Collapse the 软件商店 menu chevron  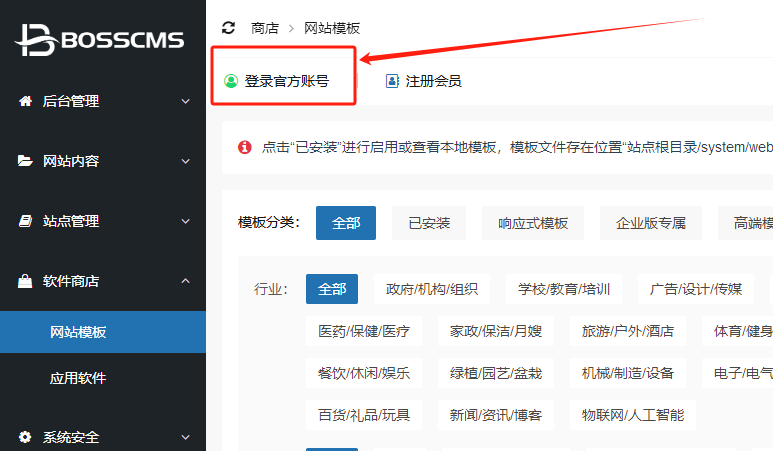(185, 281)
